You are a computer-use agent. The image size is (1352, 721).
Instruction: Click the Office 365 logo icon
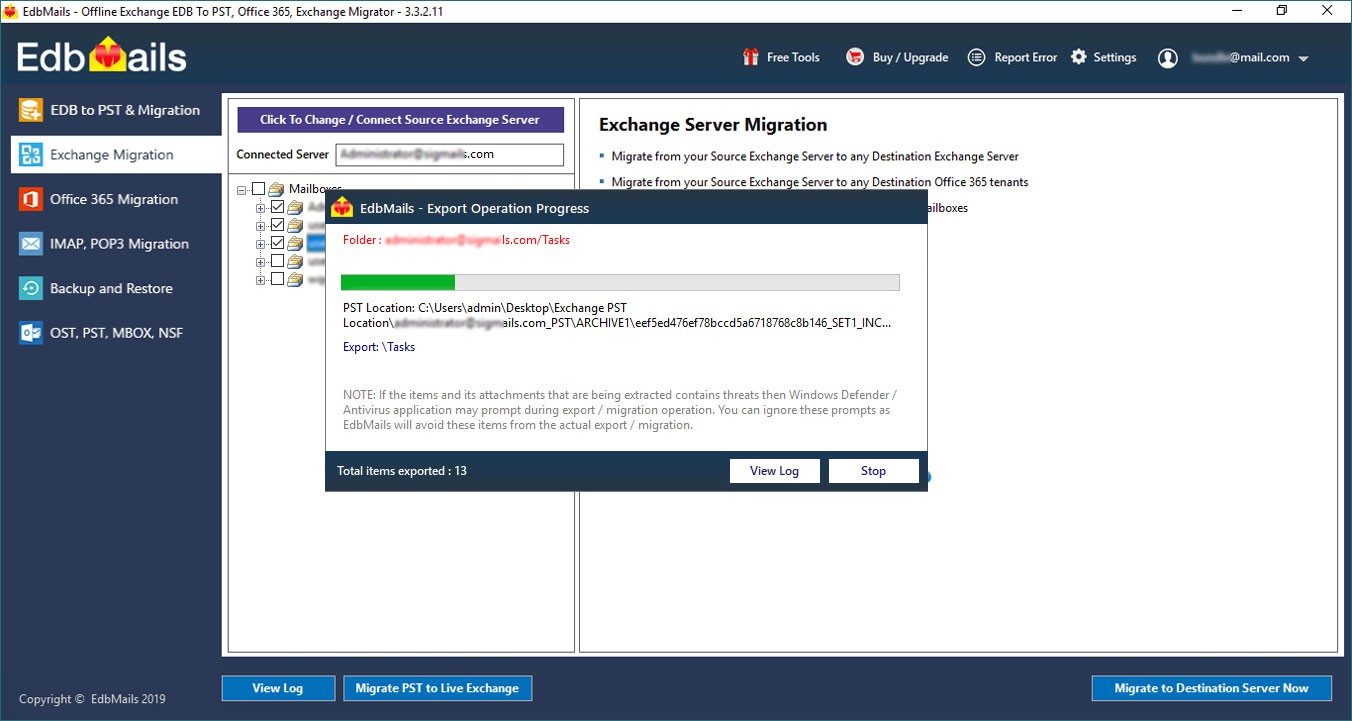point(31,199)
